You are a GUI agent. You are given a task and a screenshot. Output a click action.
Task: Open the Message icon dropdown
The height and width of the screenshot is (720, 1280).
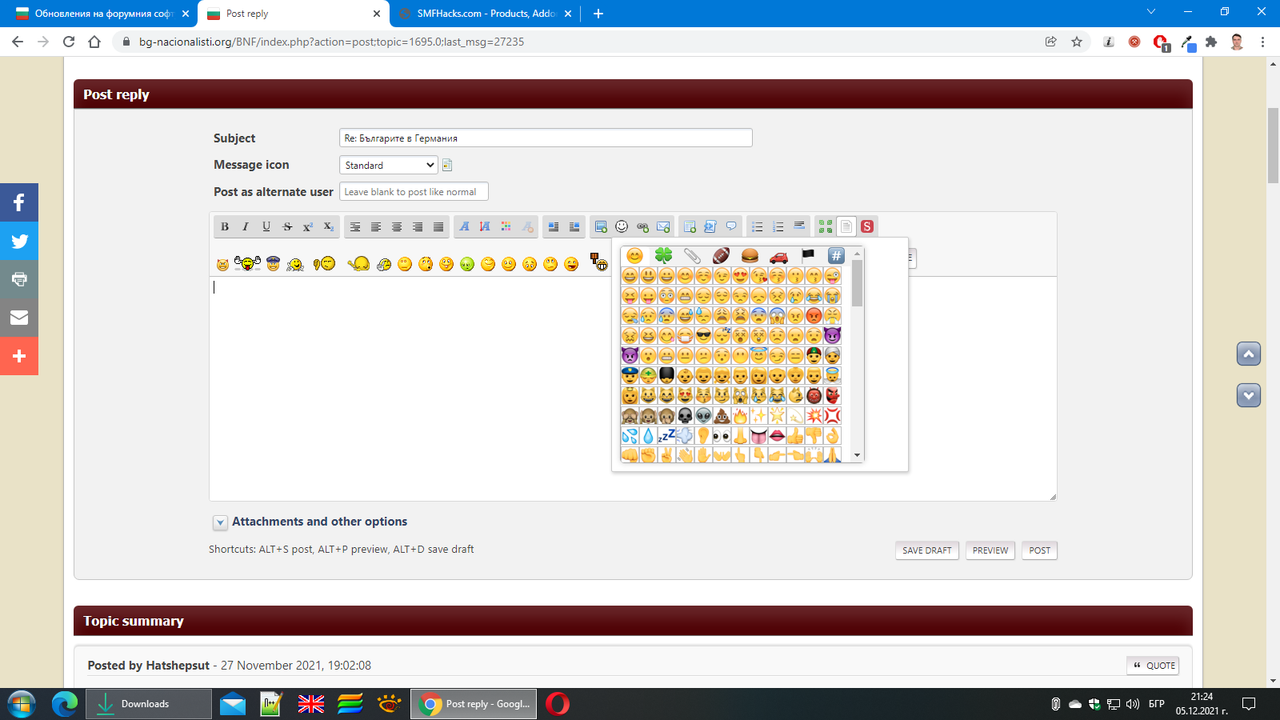(x=389, y=165)
